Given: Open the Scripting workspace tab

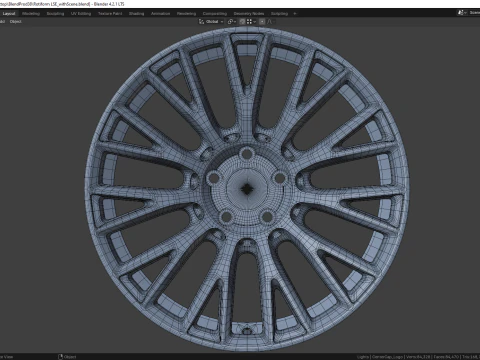Looking at the screenshot, I should 279,14.
